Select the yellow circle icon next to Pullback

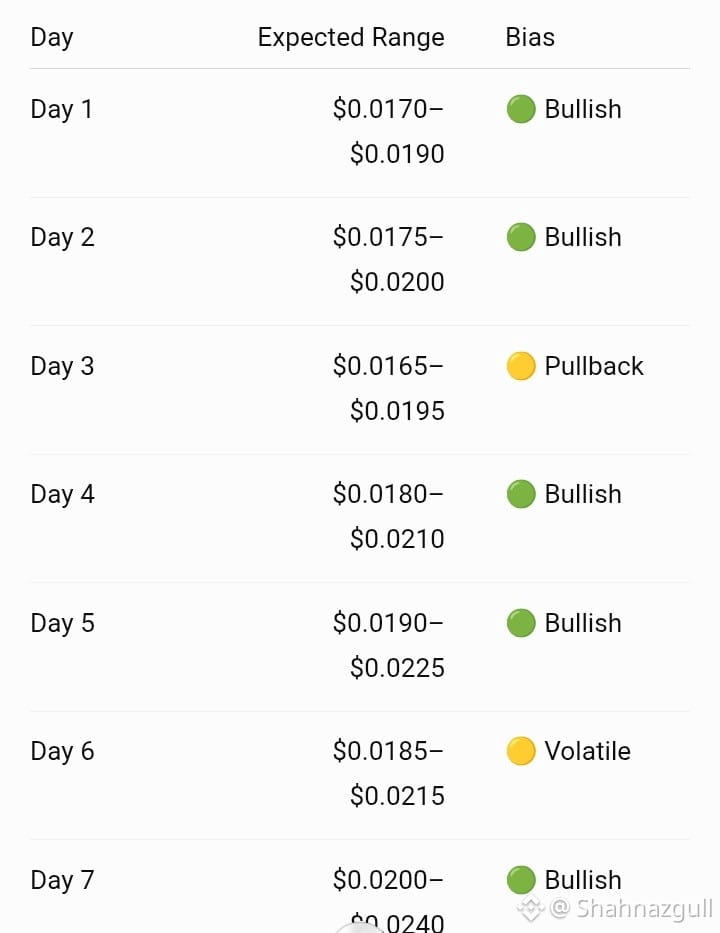[x=521, y=366]
